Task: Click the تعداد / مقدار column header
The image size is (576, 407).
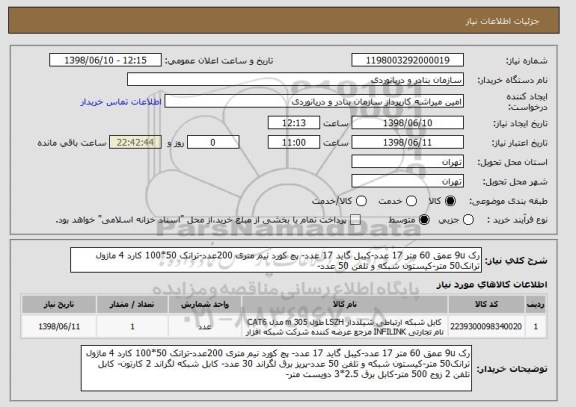Action: click(x=132, y=304)
